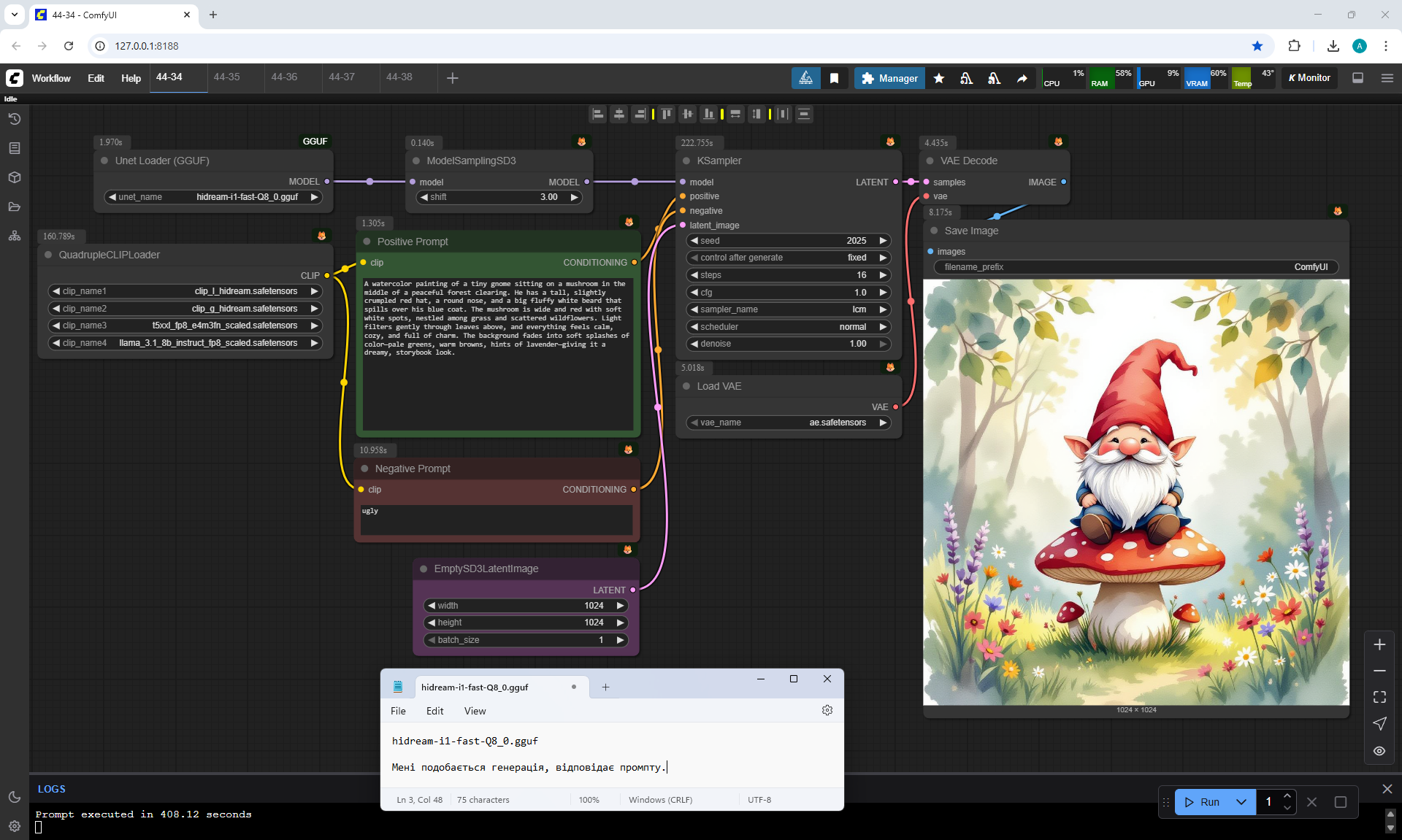This screenshot has width=1402, height=840.
Task: Click the fit view icon on canvas
Action: tap(1379, 697)
